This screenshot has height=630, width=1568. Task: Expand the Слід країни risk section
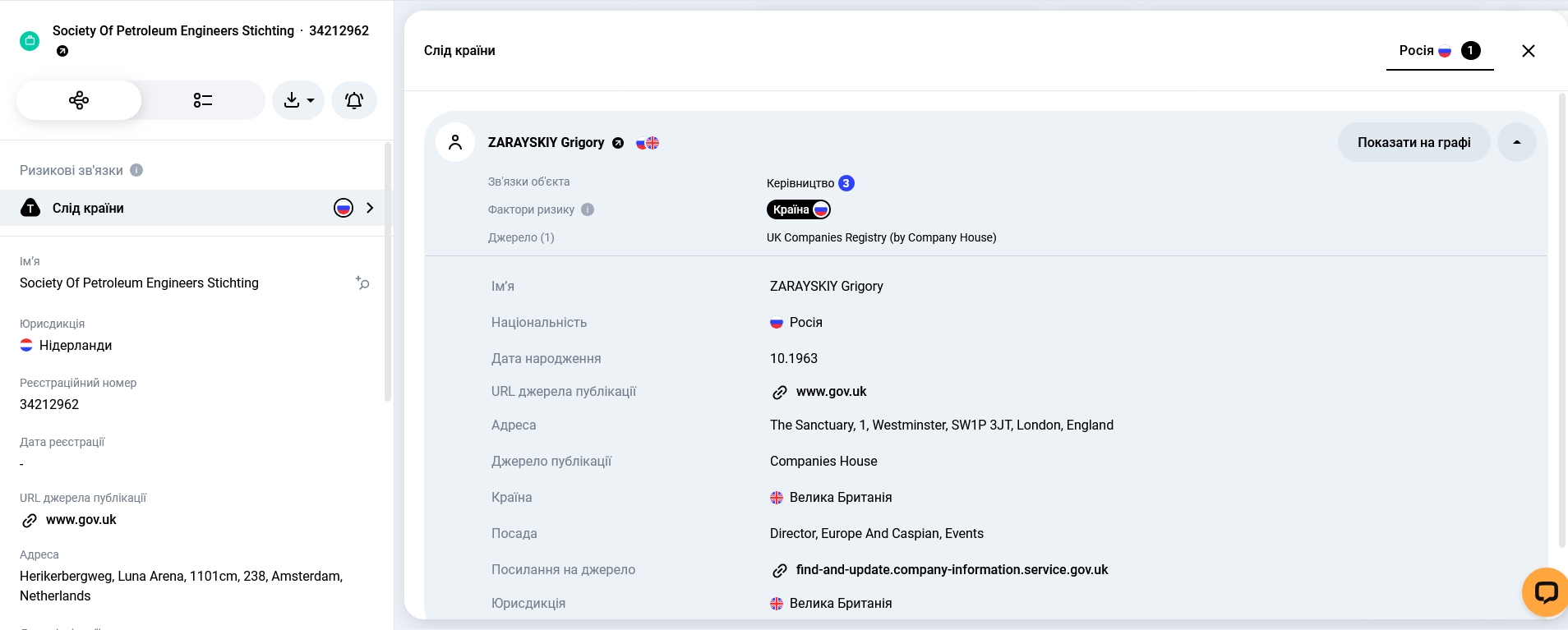click(x=370, y=208)
